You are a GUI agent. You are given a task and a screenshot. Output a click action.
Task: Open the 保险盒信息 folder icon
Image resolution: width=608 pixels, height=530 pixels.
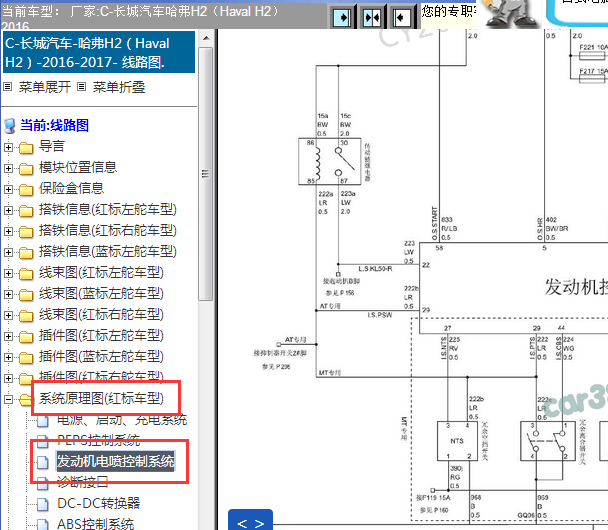[x=26, y=190]
